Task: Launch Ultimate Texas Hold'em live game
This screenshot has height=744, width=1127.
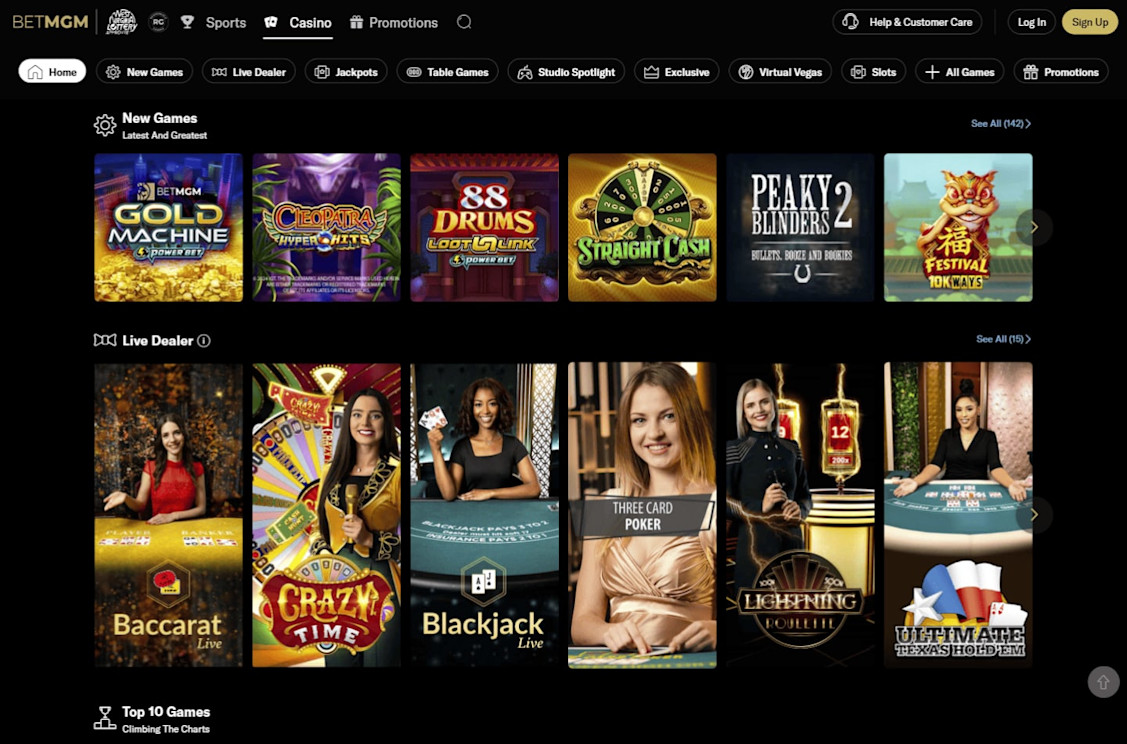Action: point(958,515)
